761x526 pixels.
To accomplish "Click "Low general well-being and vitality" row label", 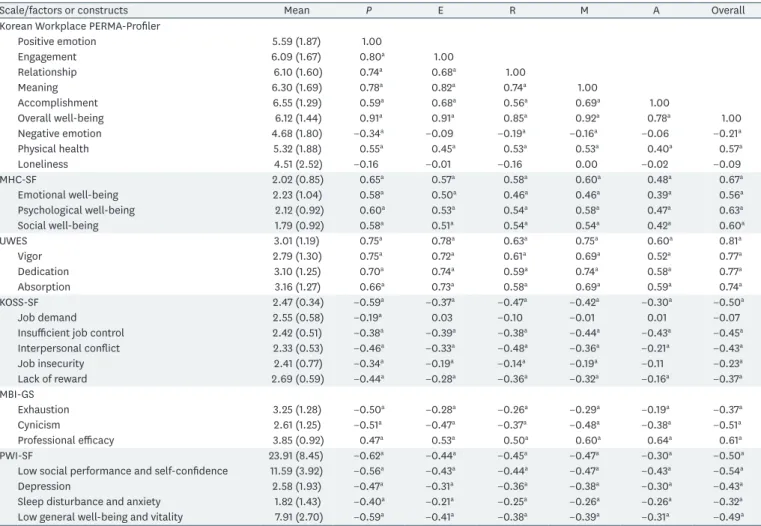I will coord(100,517).
